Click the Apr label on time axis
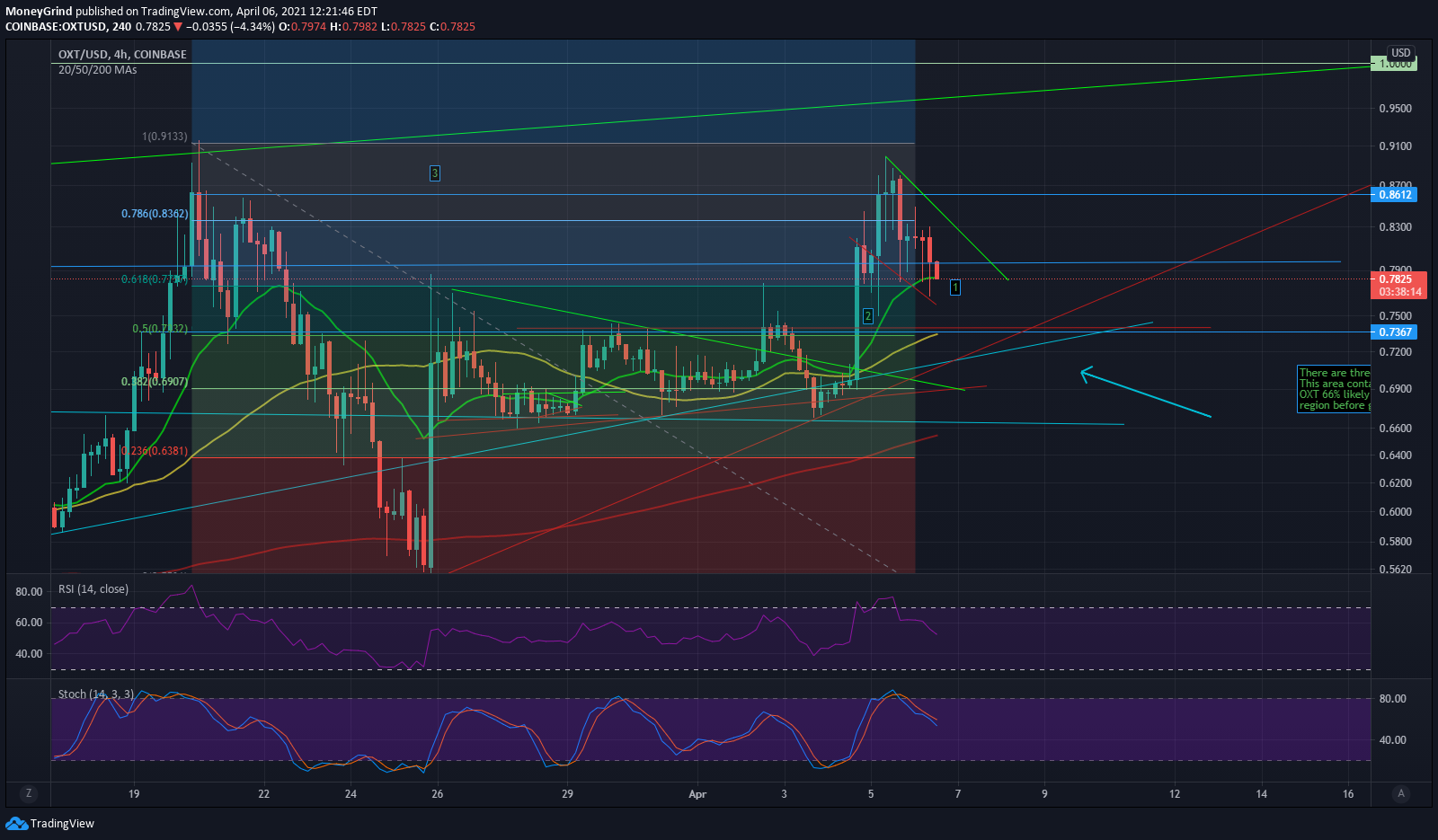This screenshot has height=840, width=1438. tap(697, 793)
